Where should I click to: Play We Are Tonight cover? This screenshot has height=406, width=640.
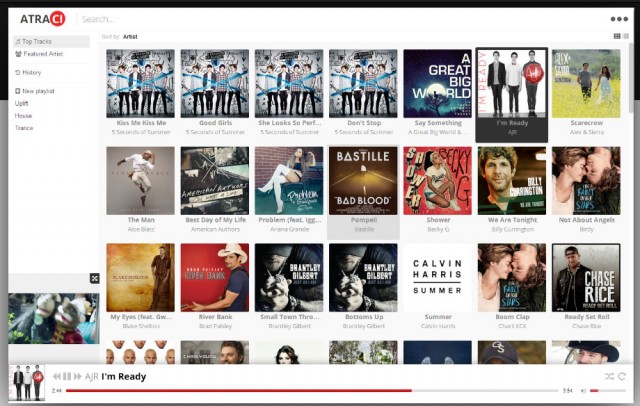click(512, 181)
